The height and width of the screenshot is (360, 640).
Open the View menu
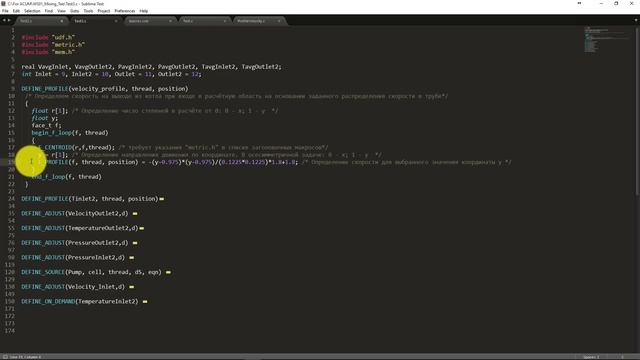[x=61, y=11]
